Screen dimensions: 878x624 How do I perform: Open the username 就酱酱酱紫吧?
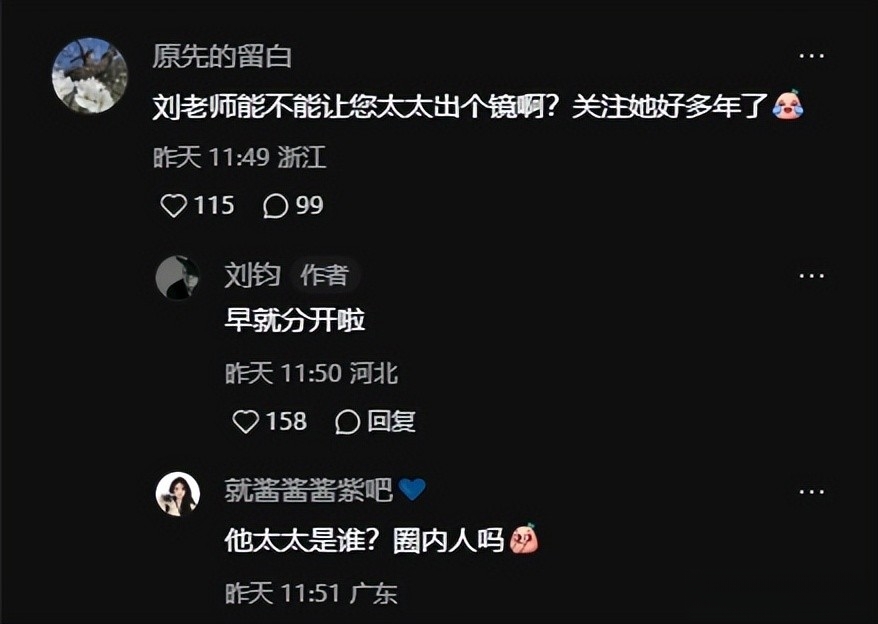coord(308,490)
